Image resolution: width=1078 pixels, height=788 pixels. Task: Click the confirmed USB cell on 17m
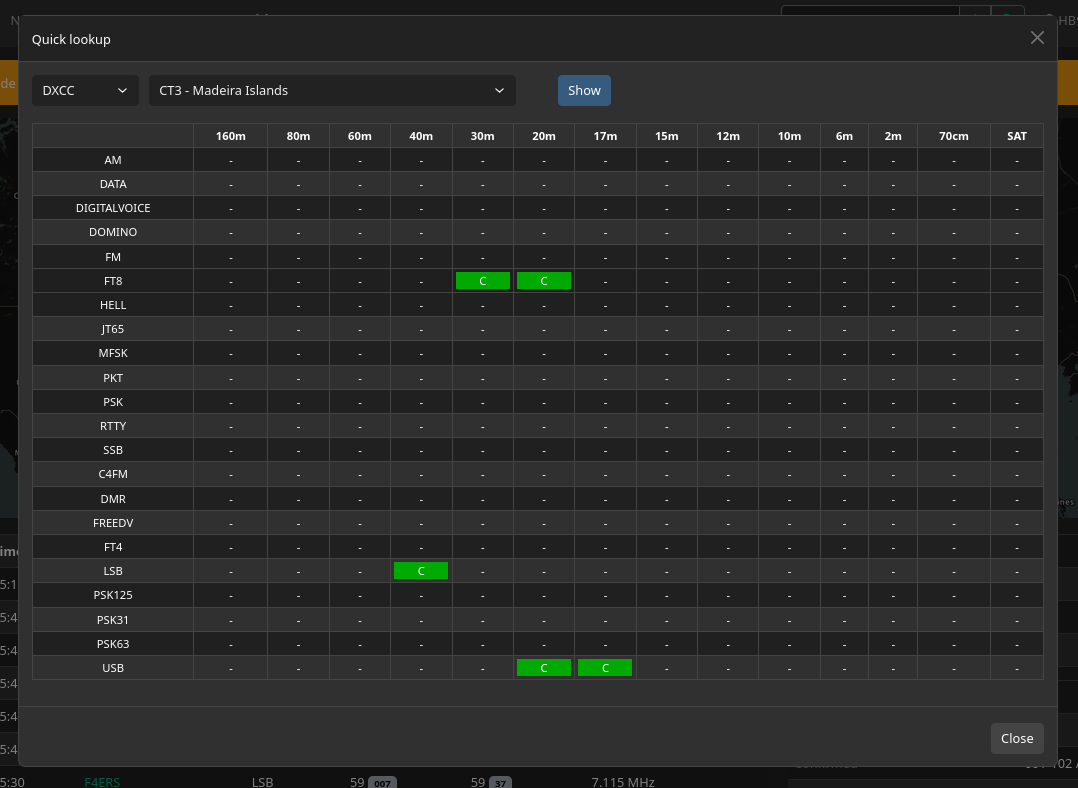pyautogui.click(x=605, y=667)
